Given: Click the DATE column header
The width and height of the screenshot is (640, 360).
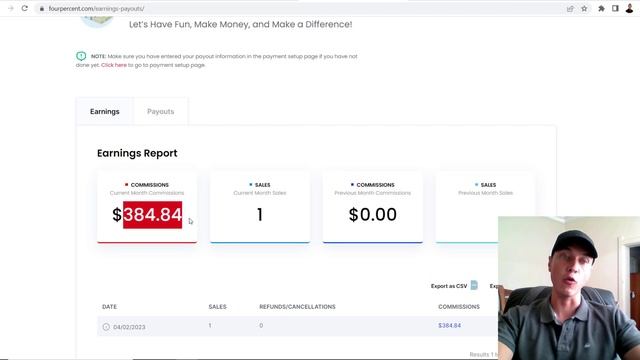Looking at the screenshot, I should pos(109,307).
